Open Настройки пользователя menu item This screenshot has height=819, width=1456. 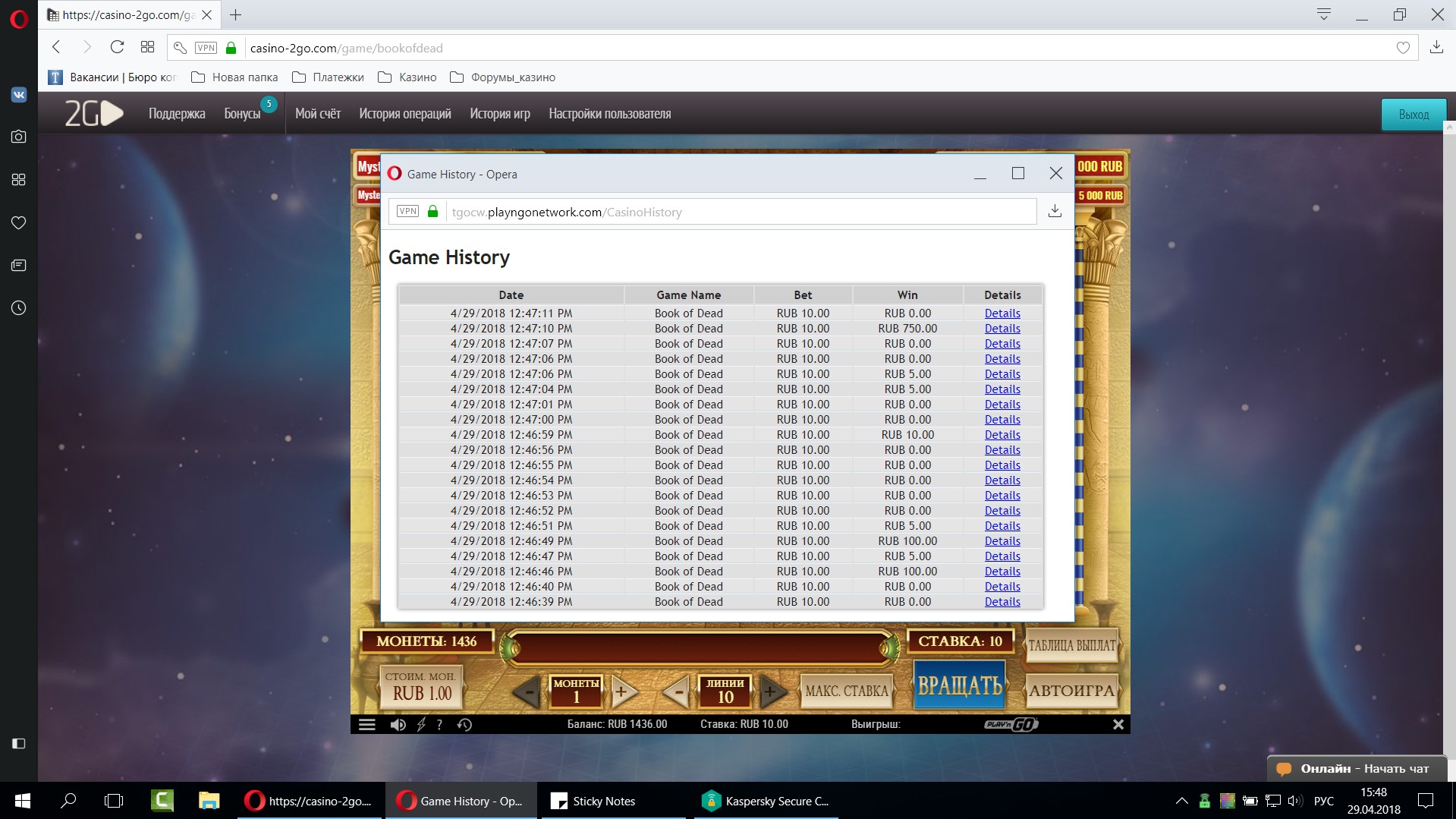(x=610, y=114)
